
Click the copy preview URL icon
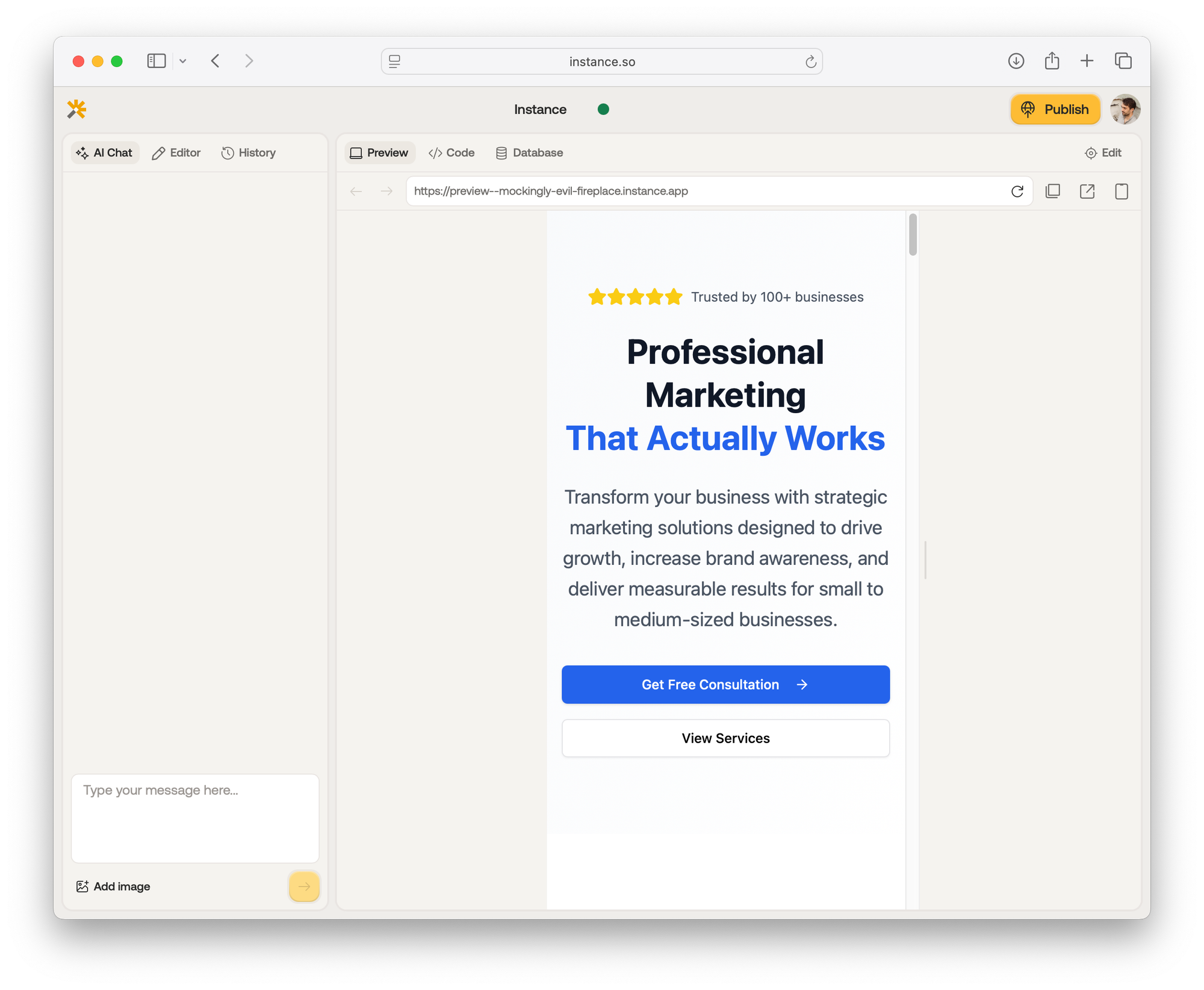pyautogui.click(x=1053, y=191)
